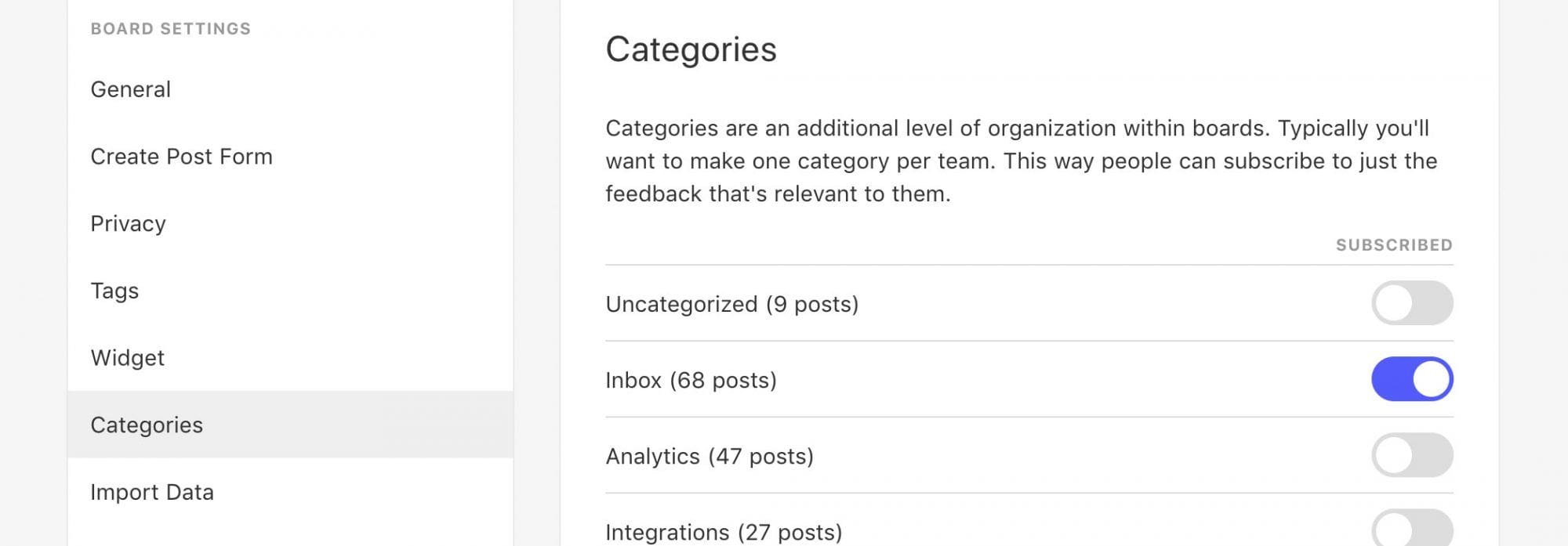This screenshot has width=1568, height=546.
Task: Click the Inbox (68 posts) label
Action: coord(691,380)
